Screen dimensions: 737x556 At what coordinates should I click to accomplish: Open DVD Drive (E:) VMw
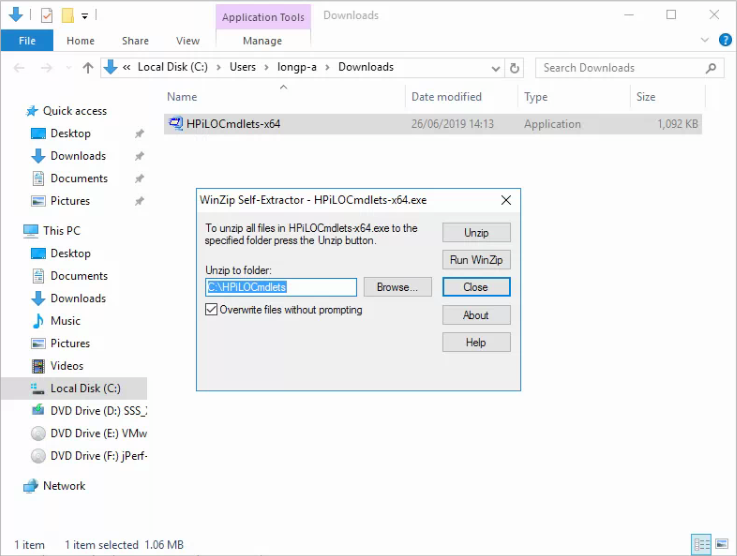point(98,434)
